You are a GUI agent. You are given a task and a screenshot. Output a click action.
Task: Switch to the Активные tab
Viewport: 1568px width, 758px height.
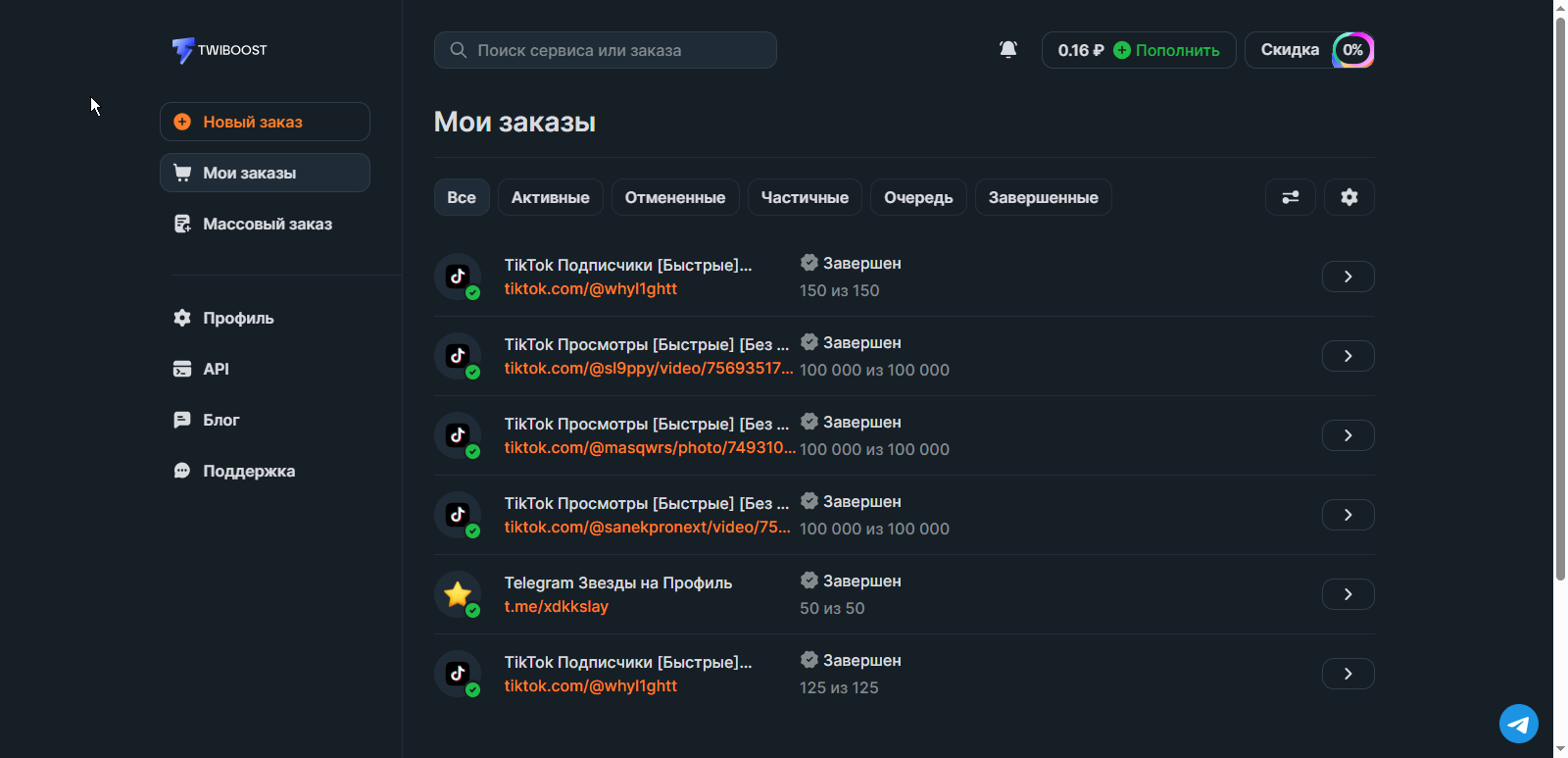coord(550,197)
